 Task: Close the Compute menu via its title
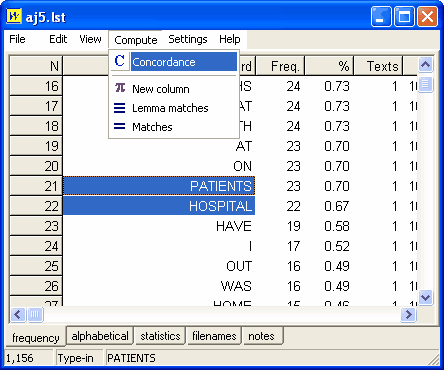[136, 40]
